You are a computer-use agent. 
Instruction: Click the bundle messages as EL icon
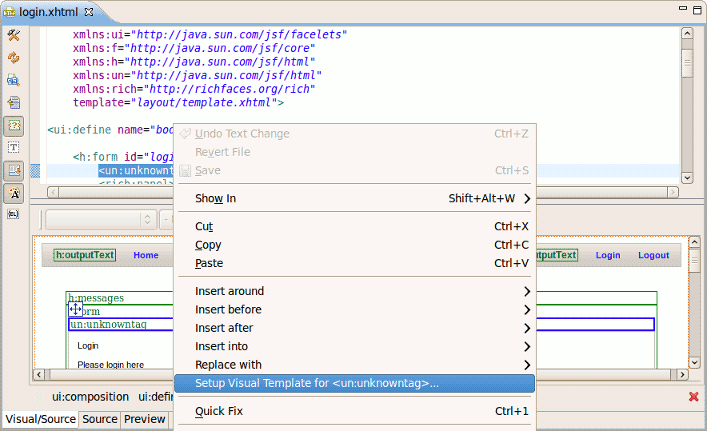14,214
